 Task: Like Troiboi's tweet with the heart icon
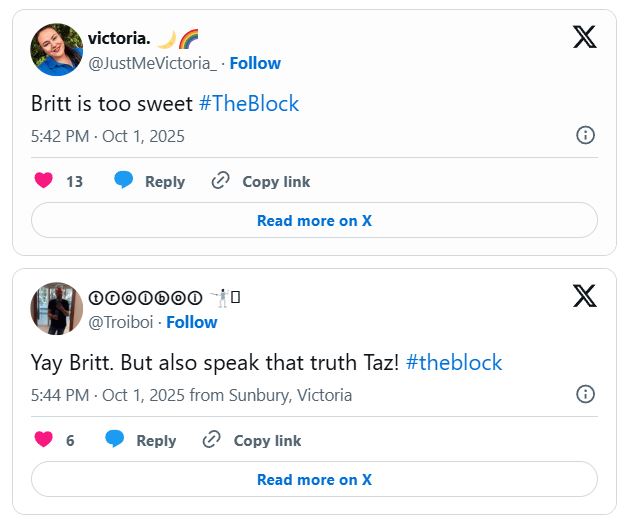click(43, 440)
